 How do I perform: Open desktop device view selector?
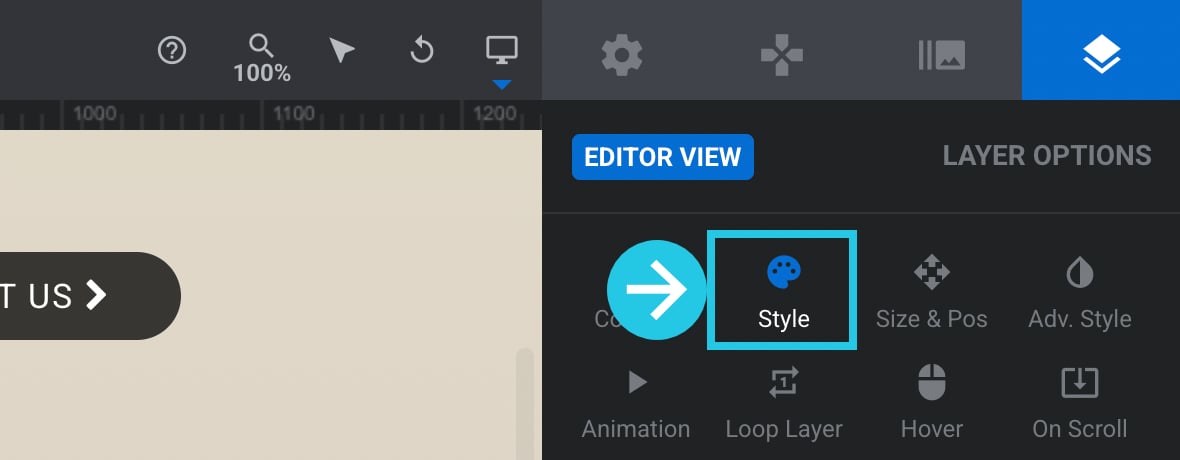[x=502, y=50]
